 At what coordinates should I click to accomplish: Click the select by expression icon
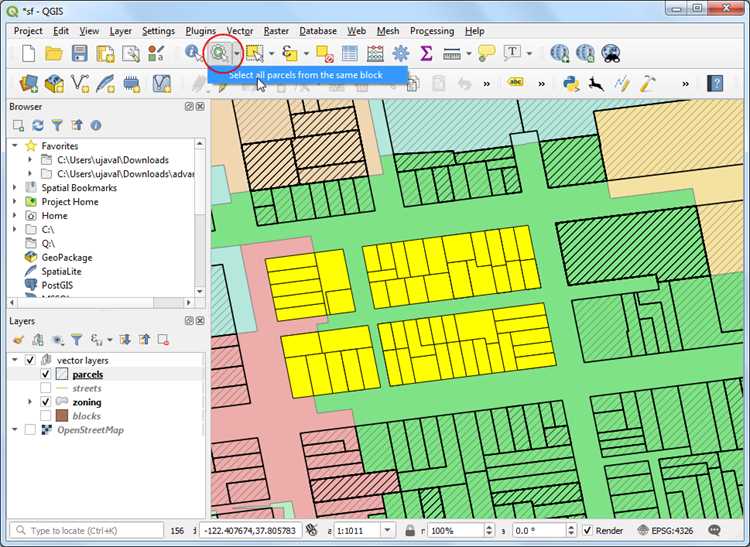click(289, 53)
